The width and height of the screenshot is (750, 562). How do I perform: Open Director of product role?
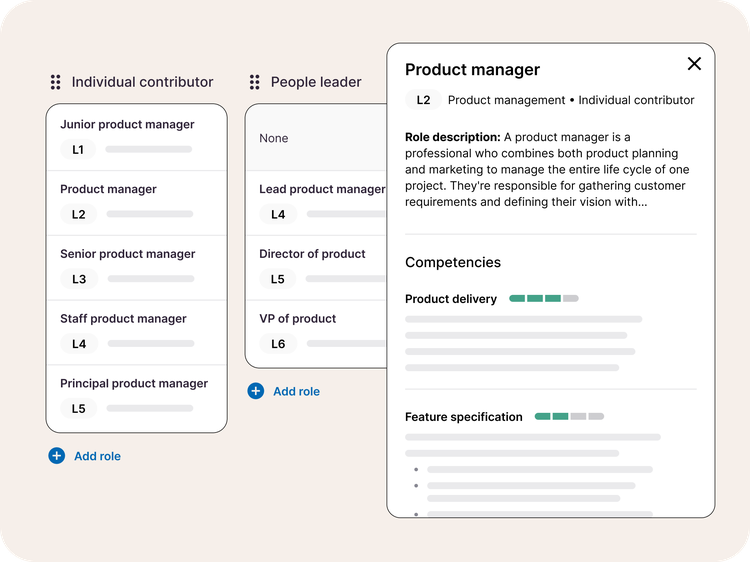tap(312, 254)
